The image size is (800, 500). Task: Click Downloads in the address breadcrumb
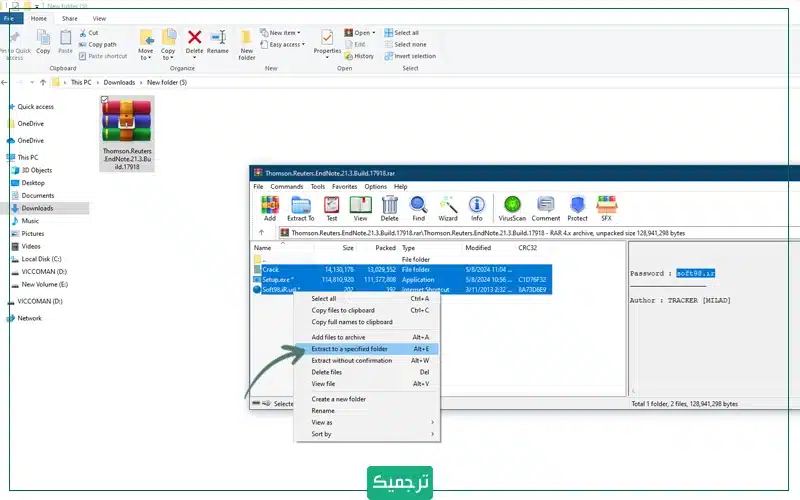(x=119, y=82)
